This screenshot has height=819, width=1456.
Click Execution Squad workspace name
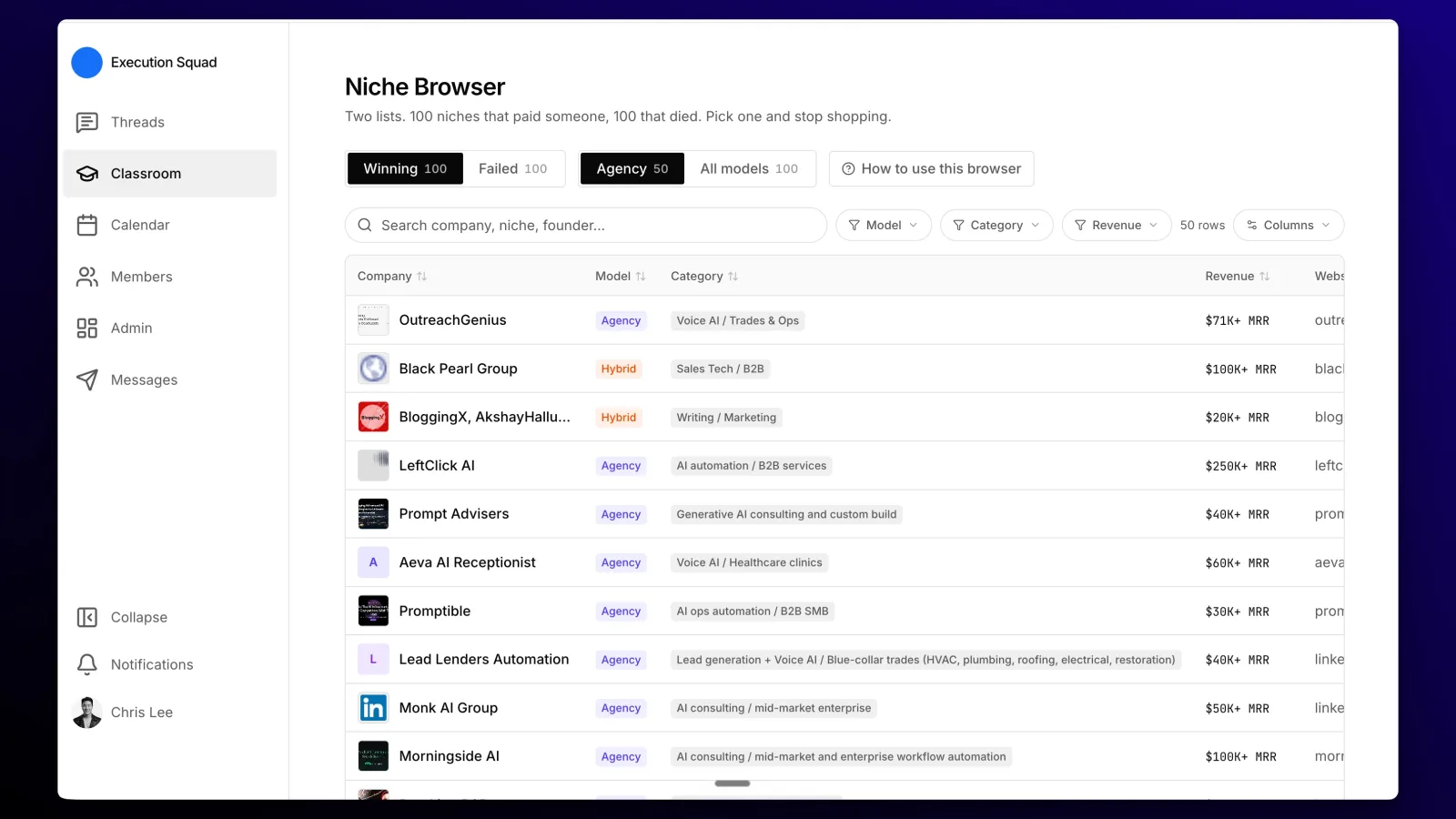[x=164, y=63]
